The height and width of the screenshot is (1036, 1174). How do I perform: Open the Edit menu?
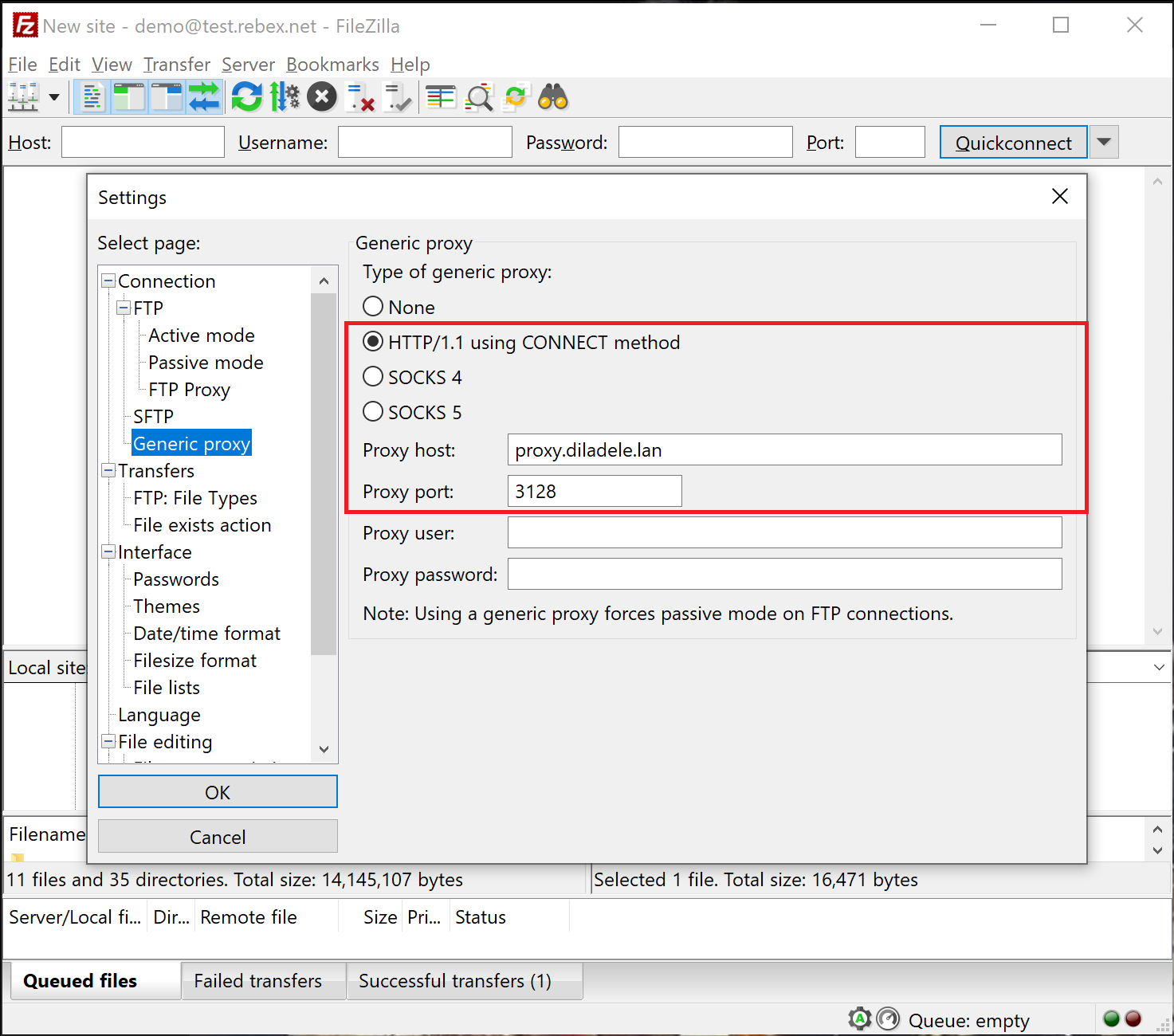click(64, 65)
